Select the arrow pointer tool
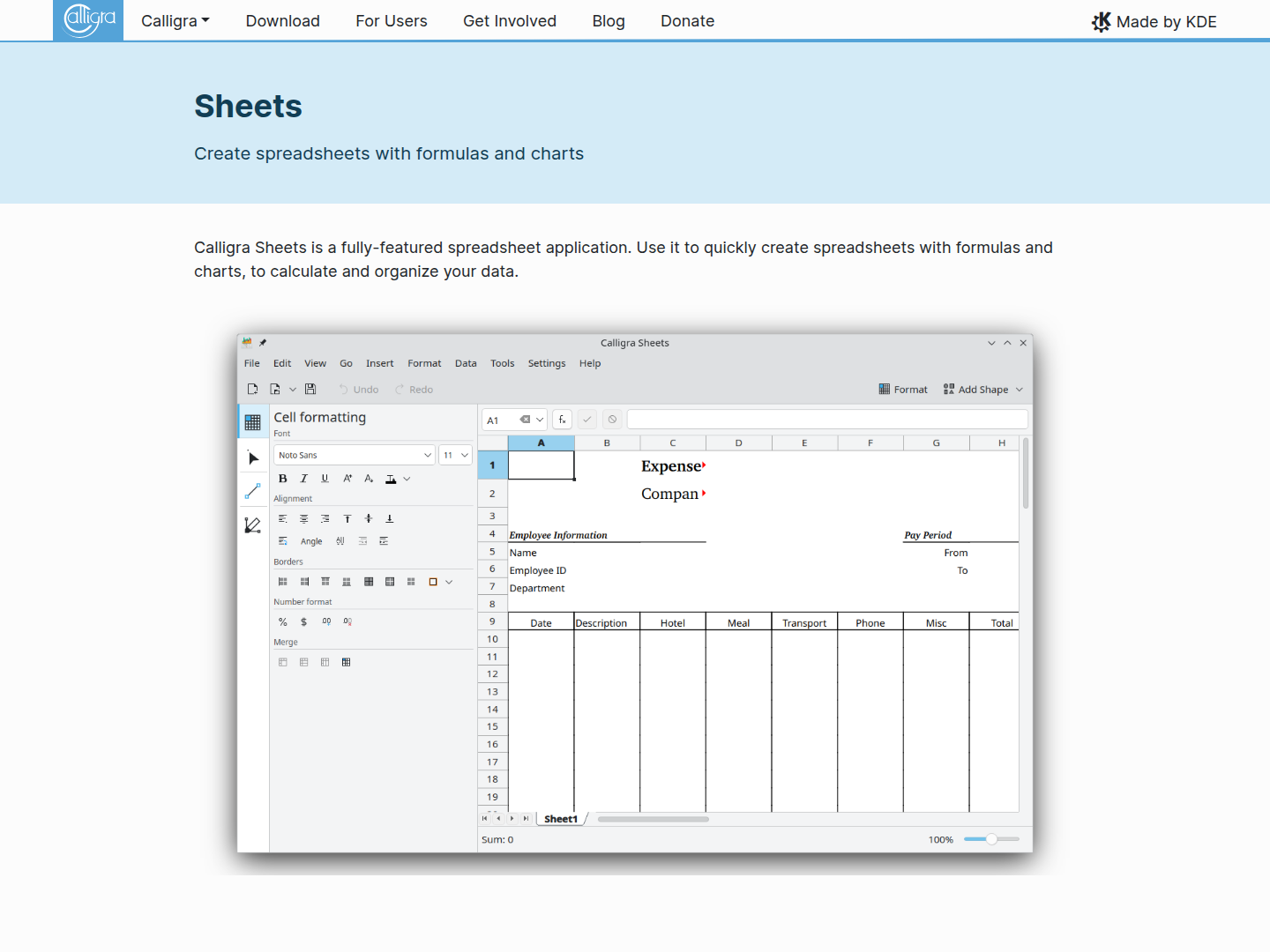 [253, 458]
